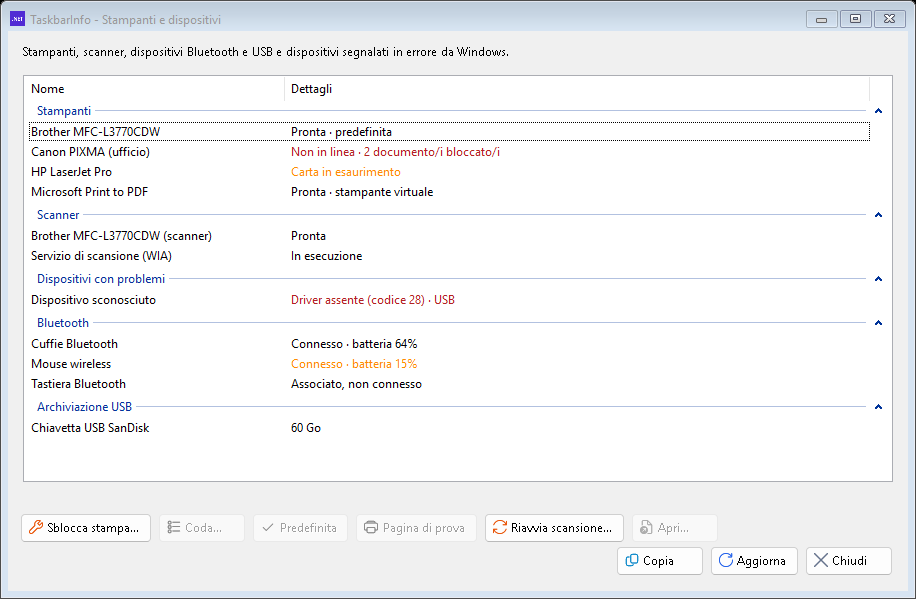Click the Scanner group heading
This screenshot has height=599, width=916.
tap(58, 215)
